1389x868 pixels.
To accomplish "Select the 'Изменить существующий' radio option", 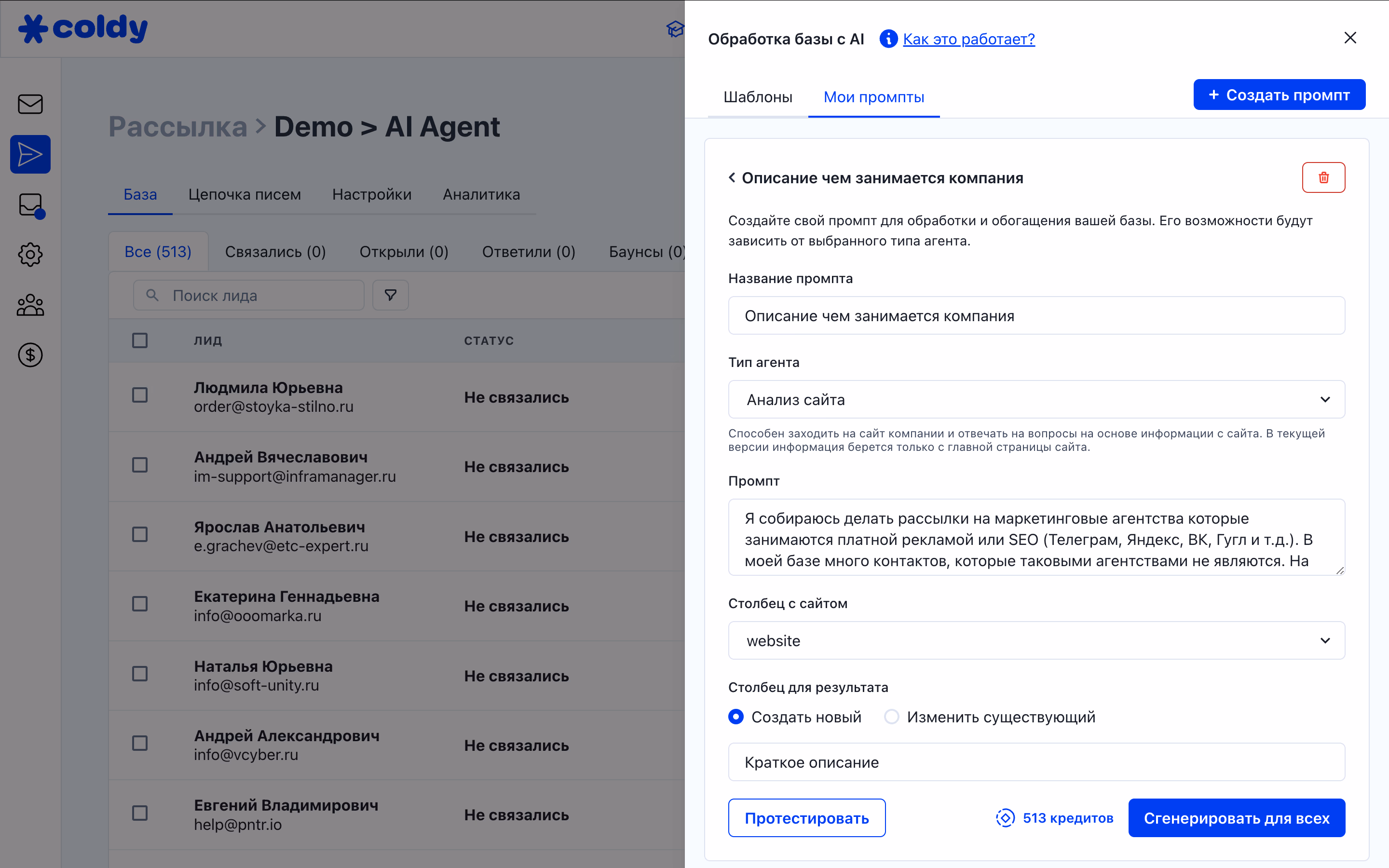I will tap(891, 717).
